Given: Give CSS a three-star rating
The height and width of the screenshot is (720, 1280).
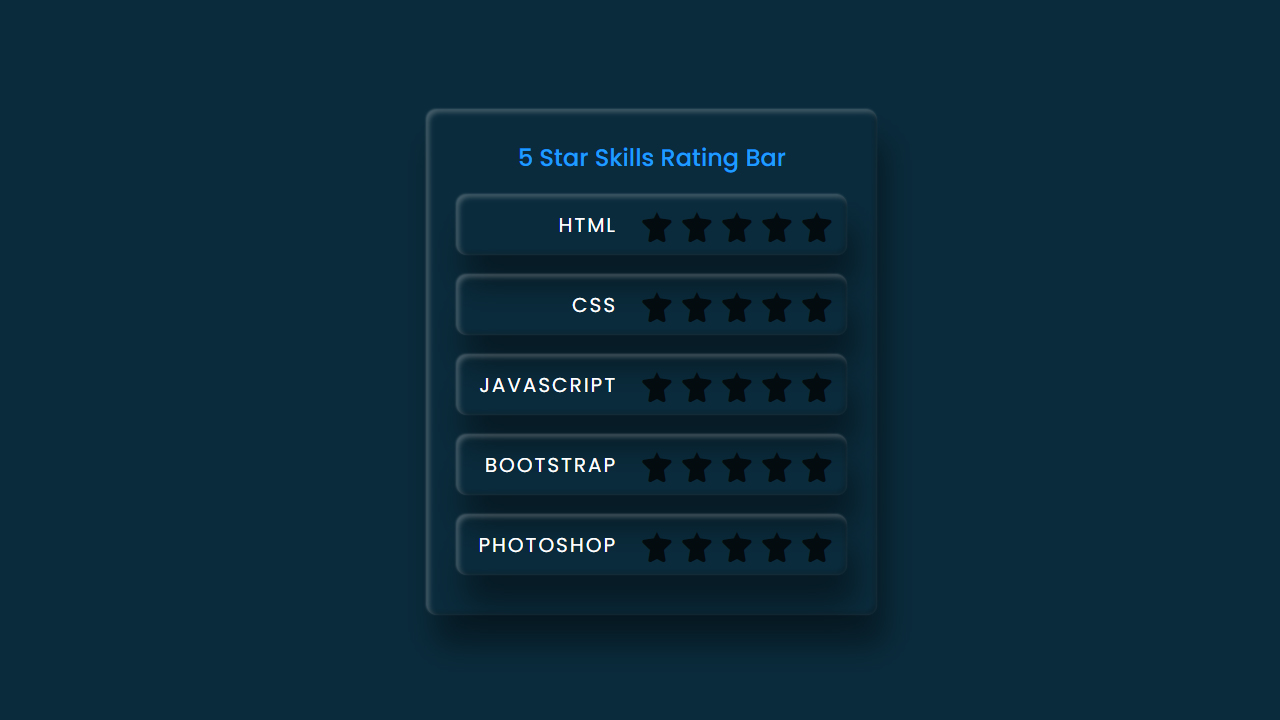Looking at the screenshot, I should tap(737, 307).
